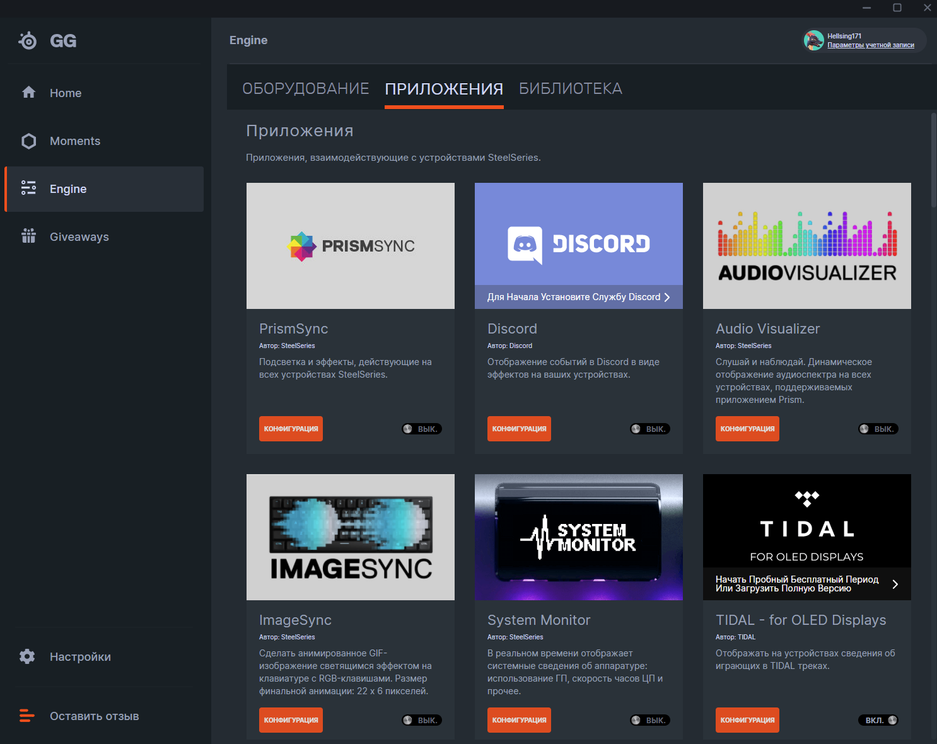Select Giveaways in the sidebar
Image resolution: width=937 pixels, height=744 pixels.
[x=104, y=237]
